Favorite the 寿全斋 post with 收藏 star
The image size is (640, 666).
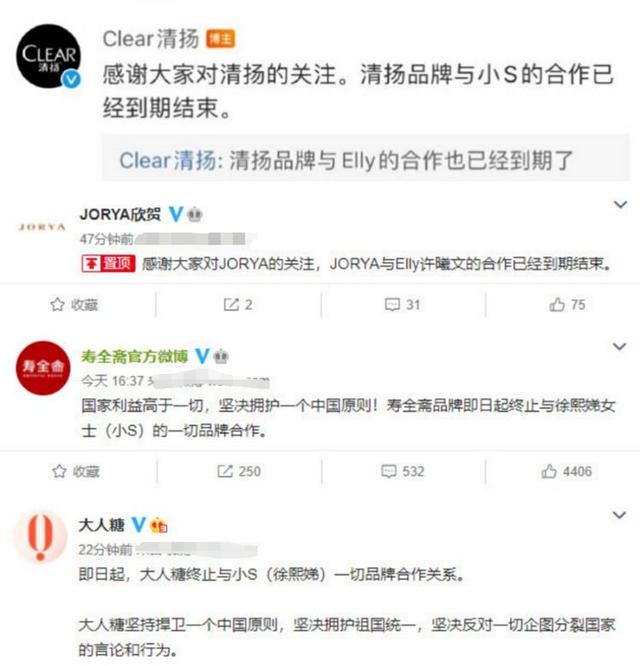pyautogui.click(x=76, y=471)
